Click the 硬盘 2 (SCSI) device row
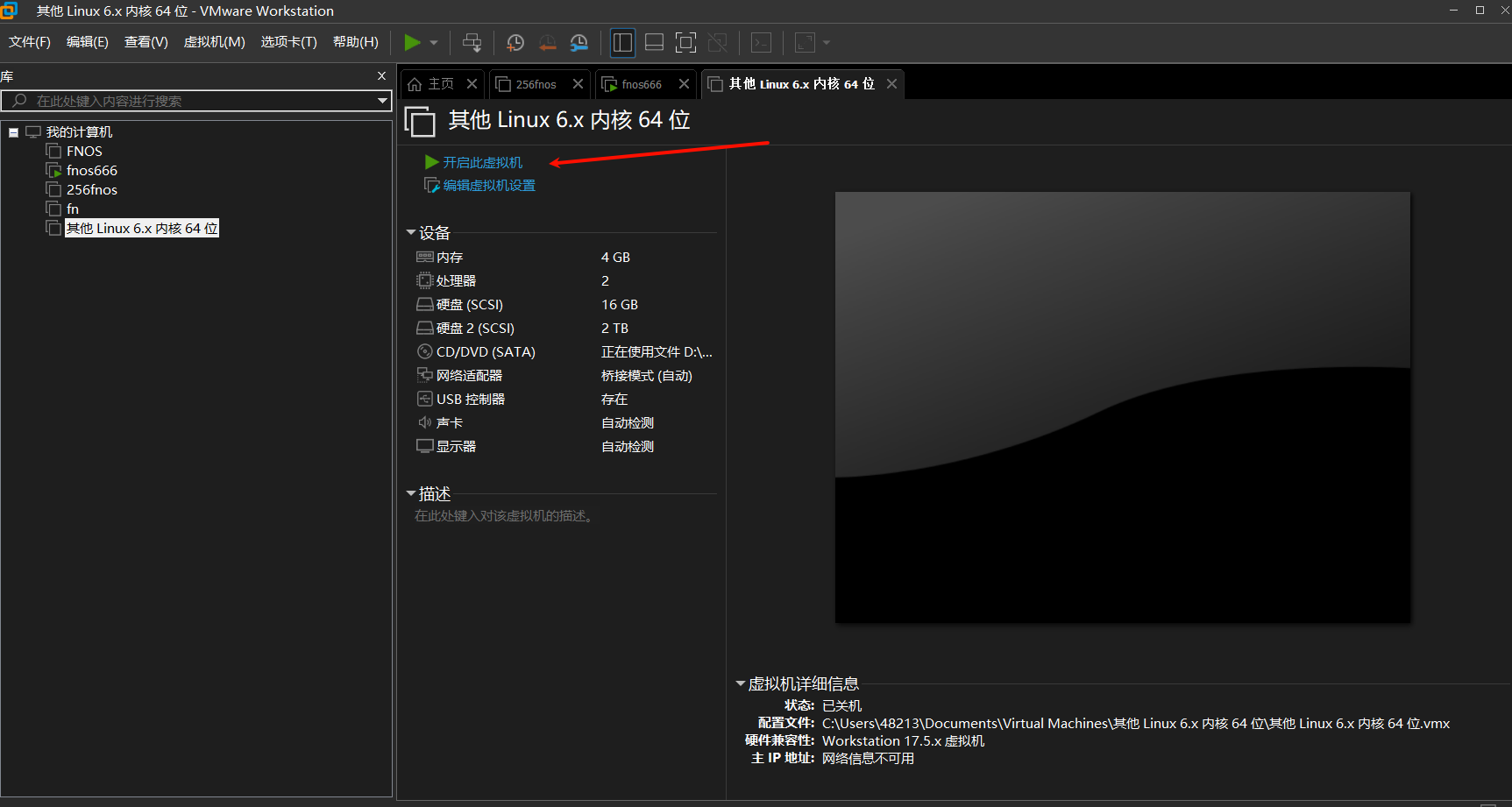This screenshot has width=1512, height=807. tap(565, 328)
